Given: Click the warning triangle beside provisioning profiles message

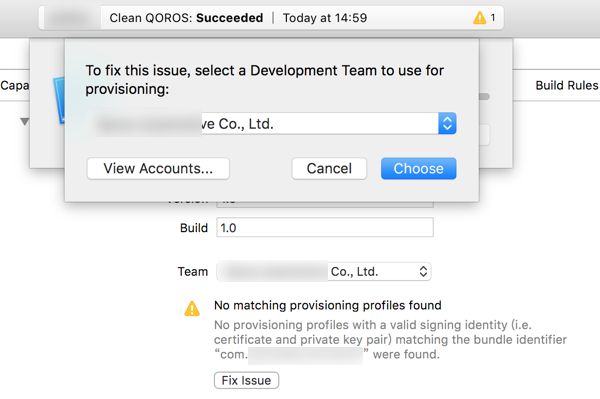Looking at the screenshot, I should click(192, 309).
